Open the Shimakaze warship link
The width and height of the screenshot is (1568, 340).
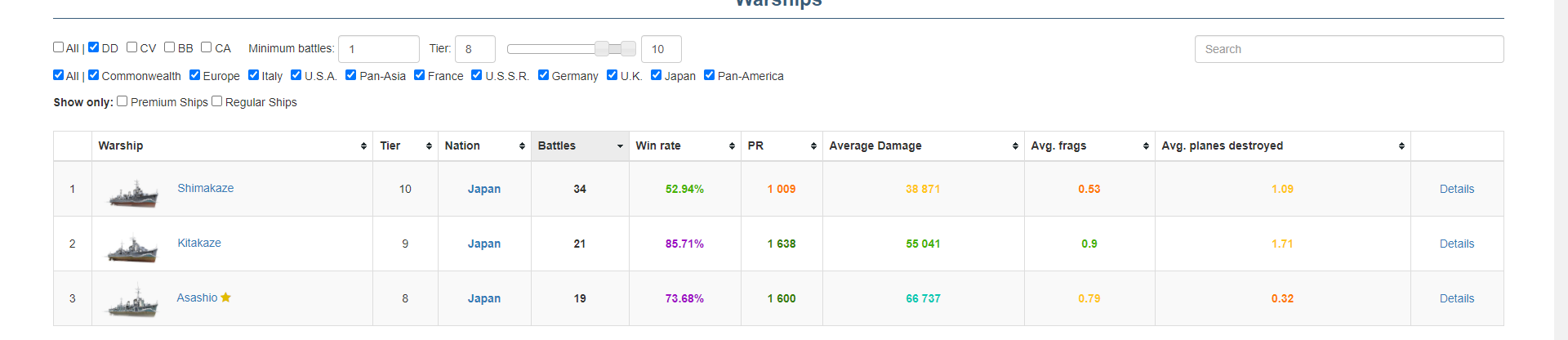[x=206, y=188]
